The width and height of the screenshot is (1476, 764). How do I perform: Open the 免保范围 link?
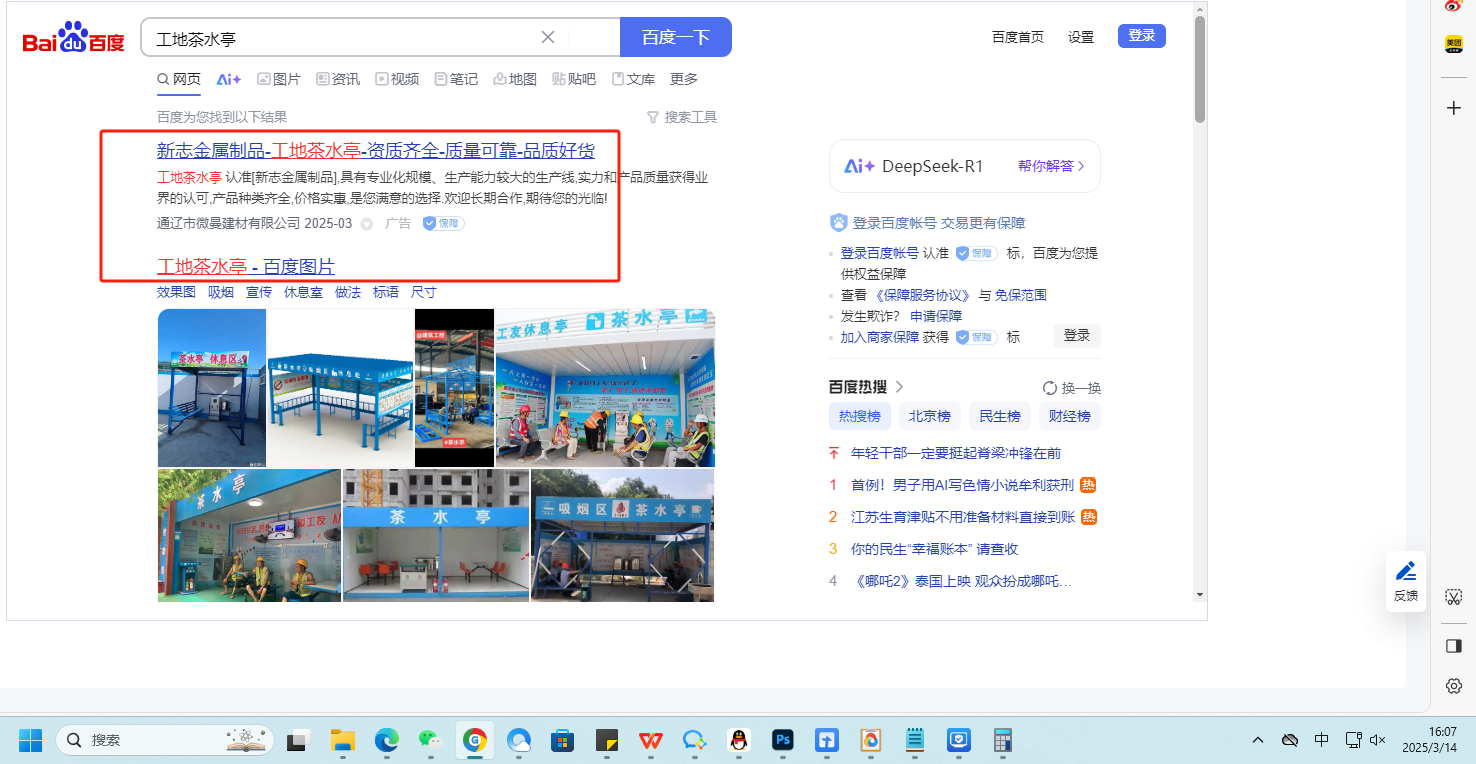click(1021, 295)
